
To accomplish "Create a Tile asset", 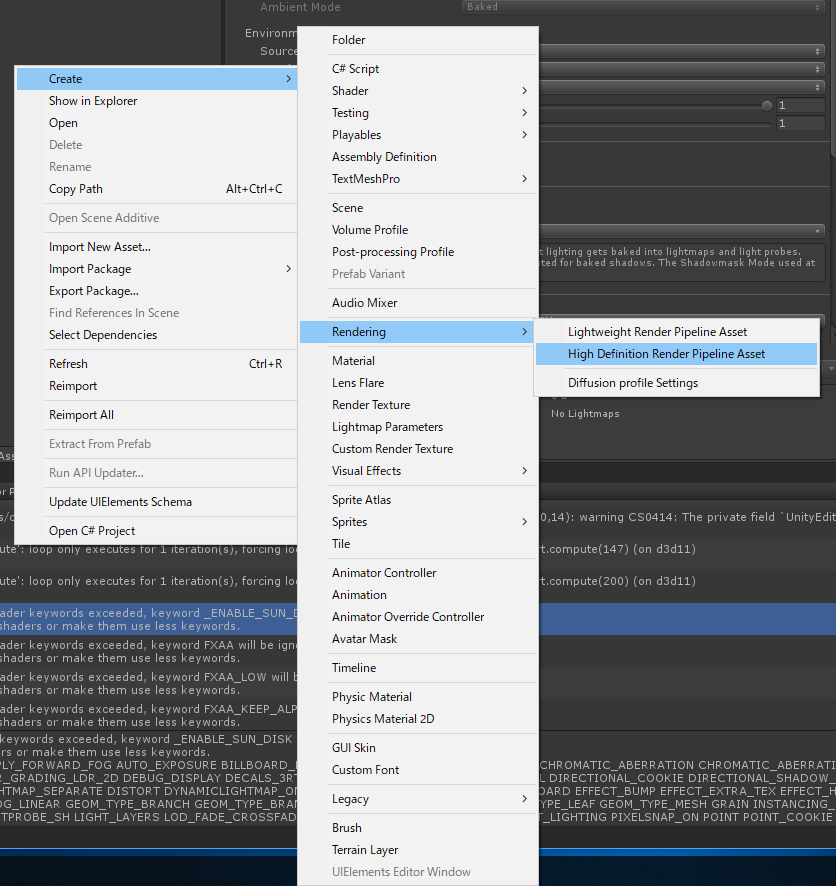I will tap(418, 544).
